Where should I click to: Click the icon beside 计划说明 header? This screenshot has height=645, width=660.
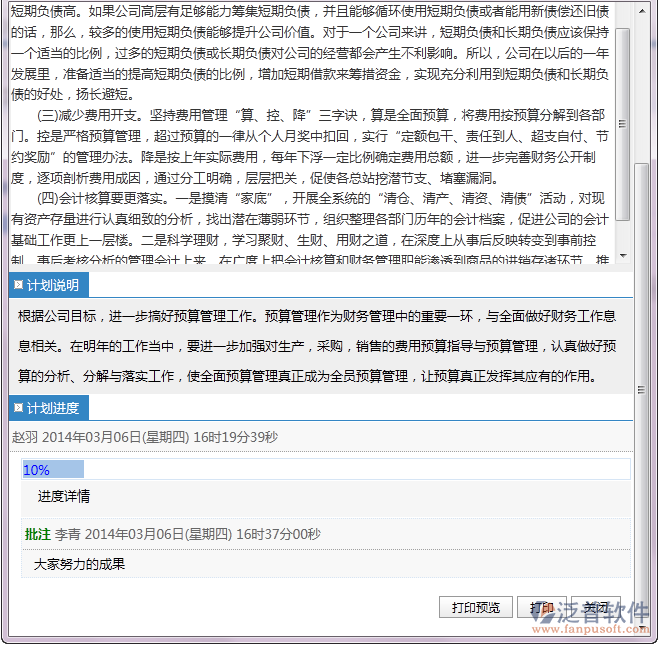coord(18,285)
